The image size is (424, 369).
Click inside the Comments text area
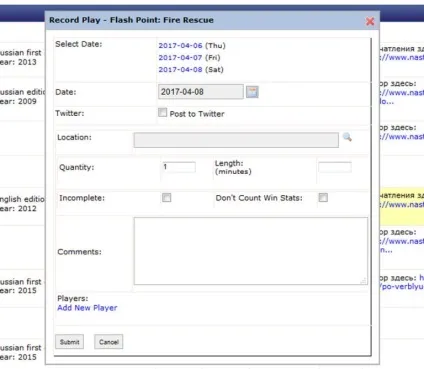(251, 251)
